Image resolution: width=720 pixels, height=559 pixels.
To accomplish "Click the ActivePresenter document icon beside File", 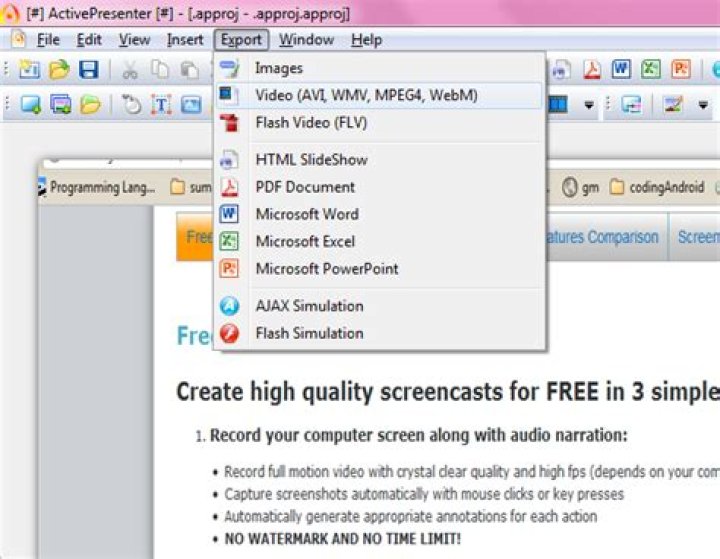I will (x=18, y=39).
